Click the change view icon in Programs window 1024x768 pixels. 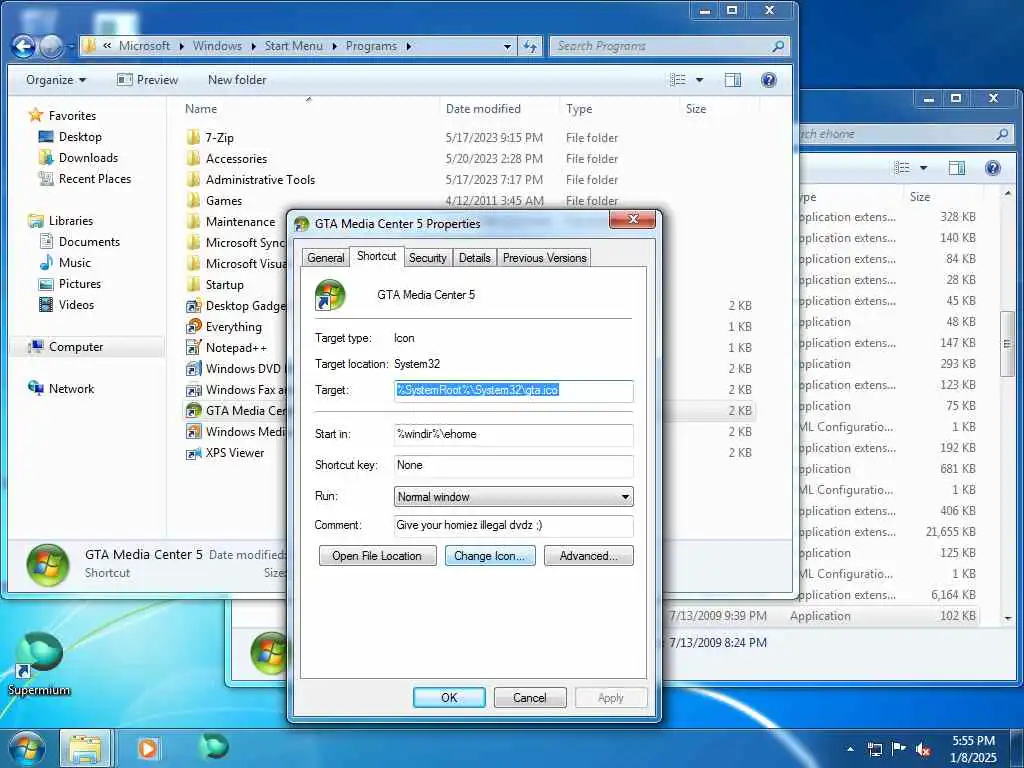click(x=678, y=80)
